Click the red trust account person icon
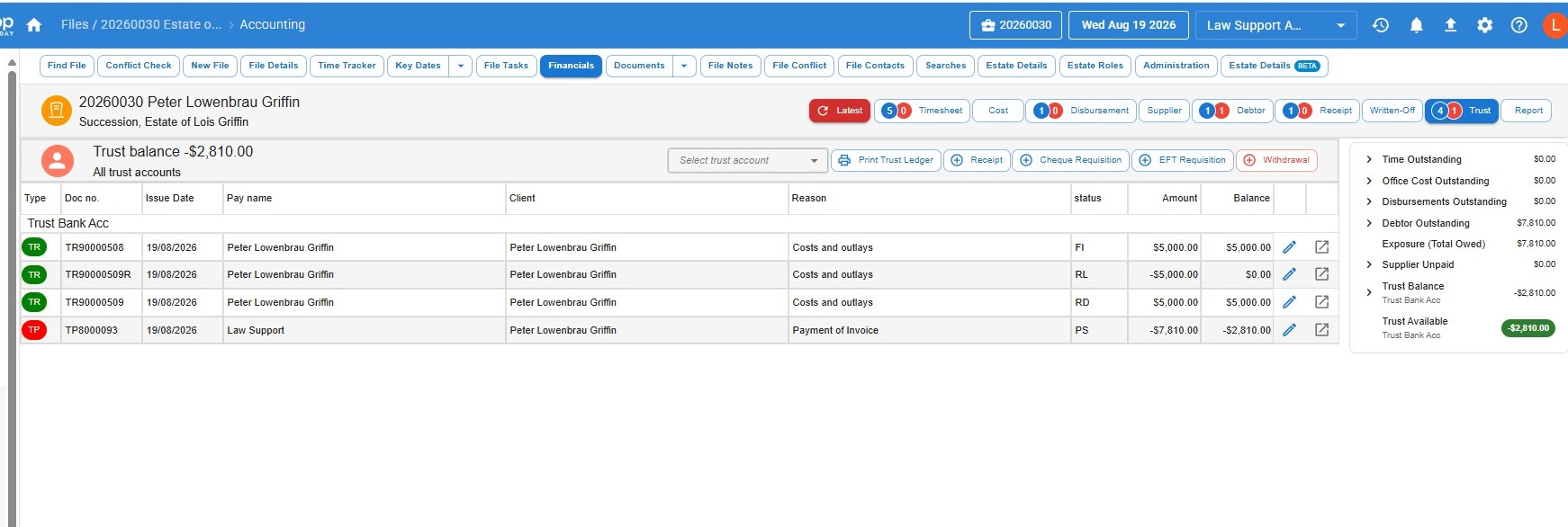Viewport: 1568px width, 527px height. (57, 161)
